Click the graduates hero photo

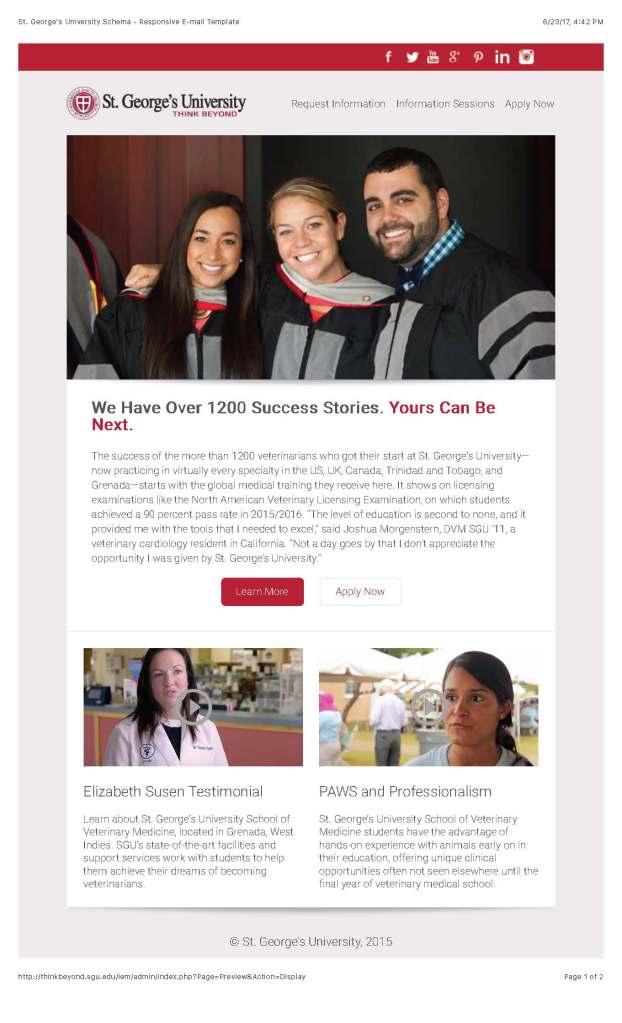pyautogui.click(x=310, y=257)
